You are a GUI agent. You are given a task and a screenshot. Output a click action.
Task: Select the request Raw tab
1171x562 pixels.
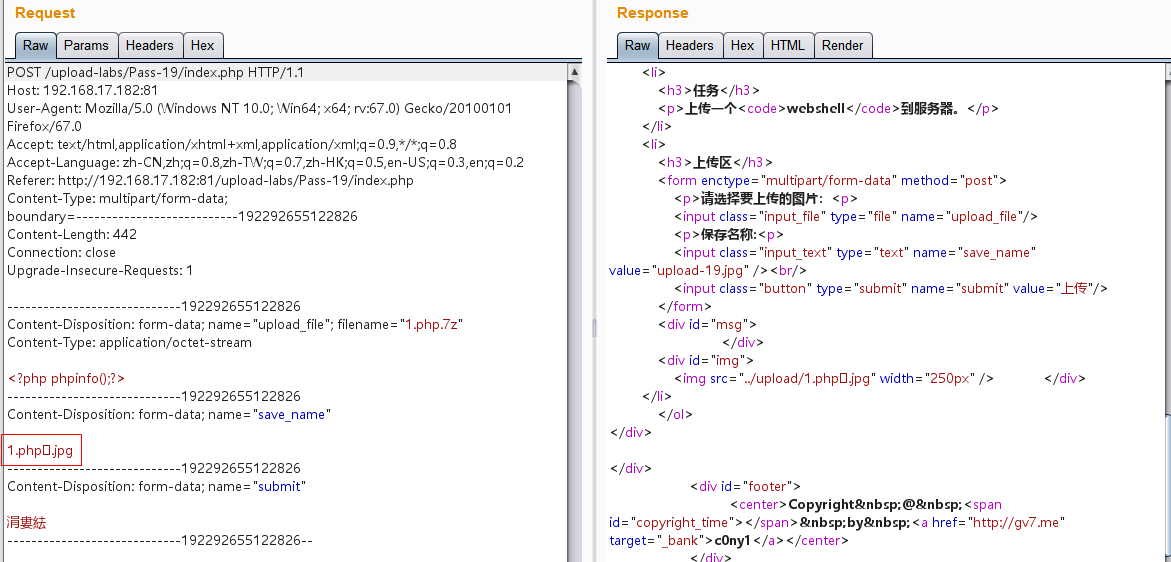(x=35, y=45)
